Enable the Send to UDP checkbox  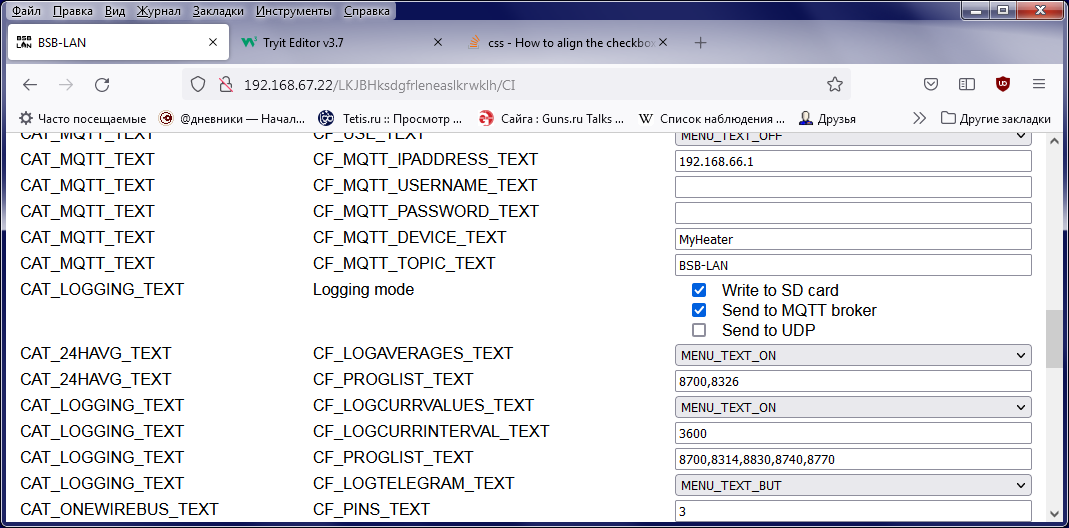pyautogui.click(x=699, y=331)
